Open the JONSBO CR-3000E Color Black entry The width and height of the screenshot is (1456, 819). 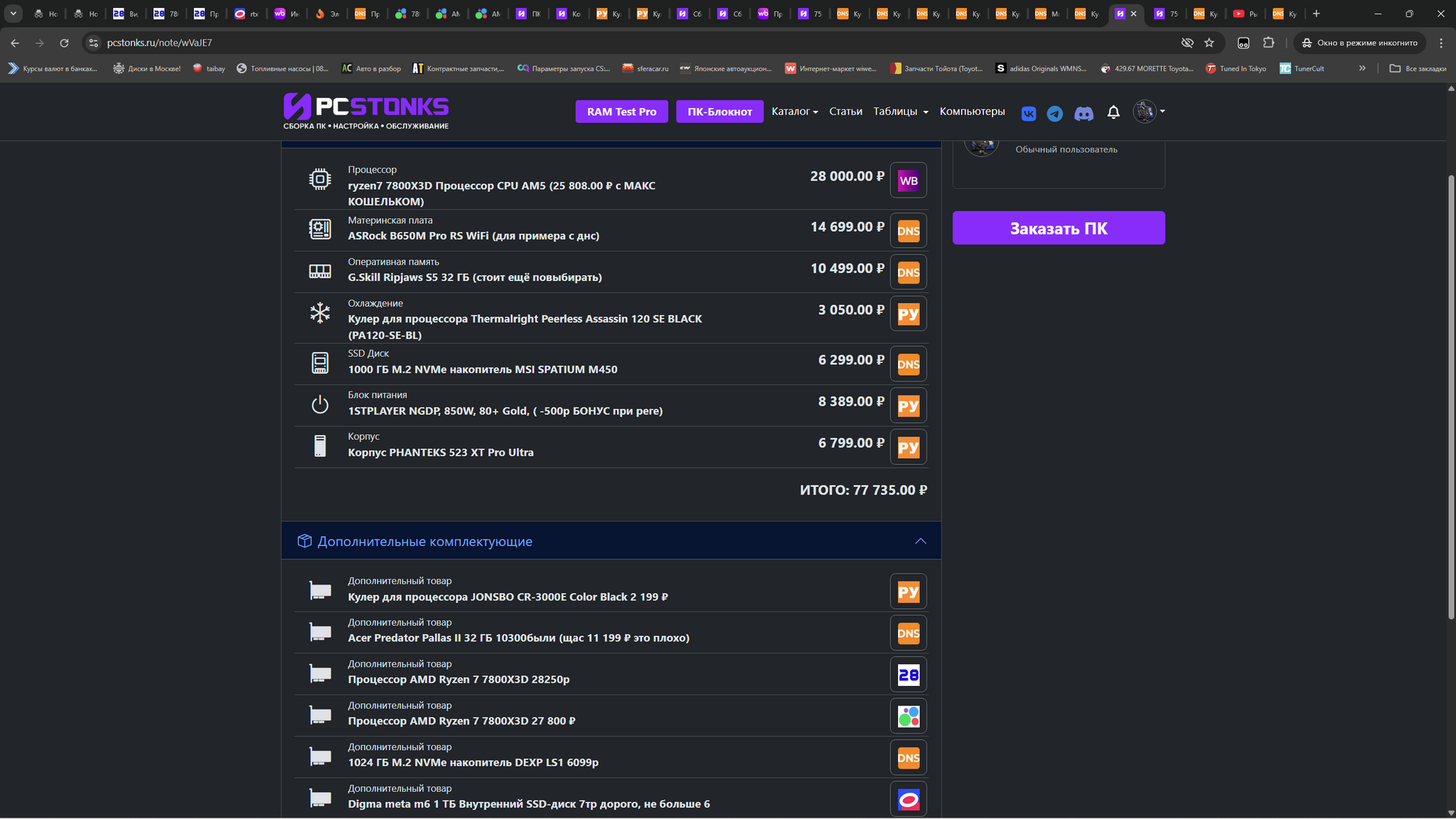pos(508,597)
